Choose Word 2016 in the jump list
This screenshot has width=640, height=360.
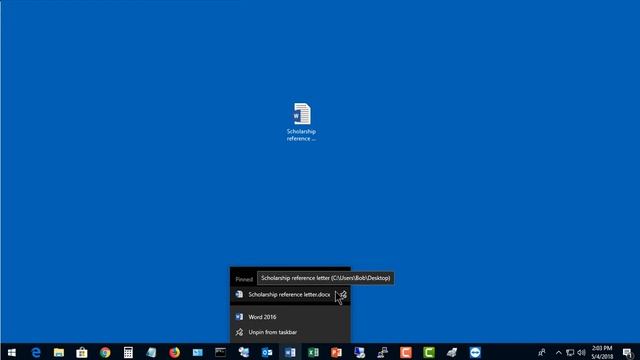point(290,317)
